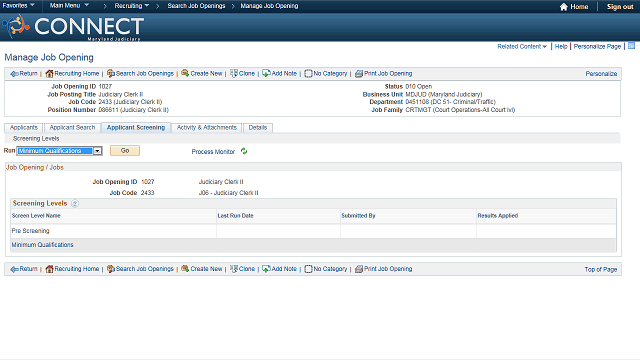Click the Clone icon in top toolbar
This screenshot has width=640, height=360.
point(234,73)
